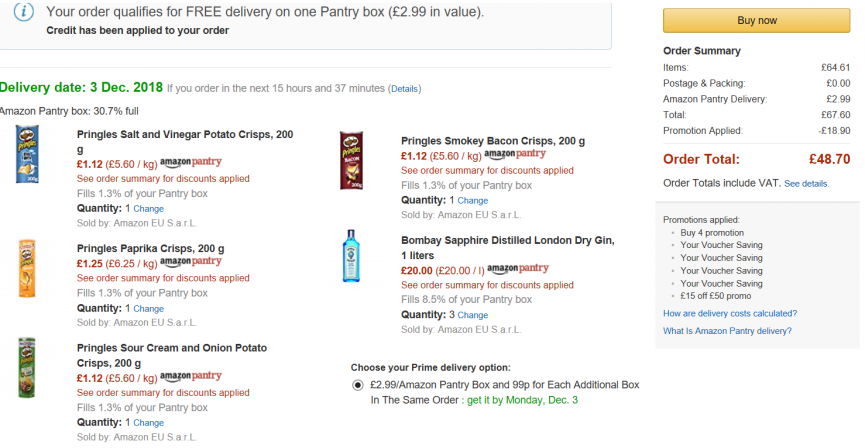This screenshot has width=865, height=448.
Task: Click Amazon Pantry logo beside Bombay Sapphire
Action: click(517, 269)
